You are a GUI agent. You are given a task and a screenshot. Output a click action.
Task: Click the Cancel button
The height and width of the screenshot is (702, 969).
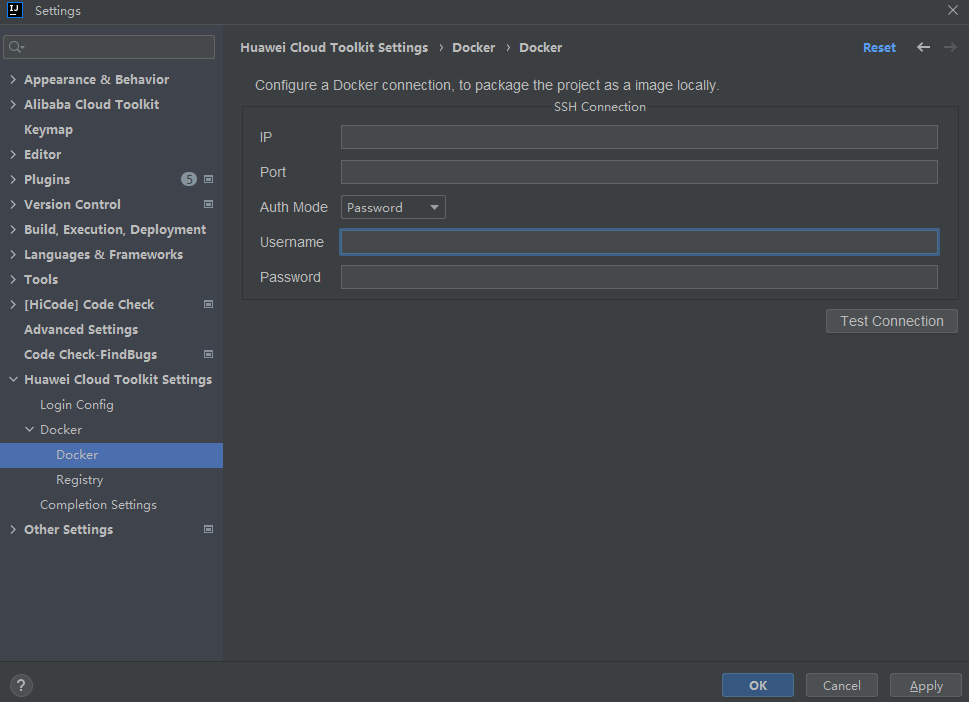842,685
